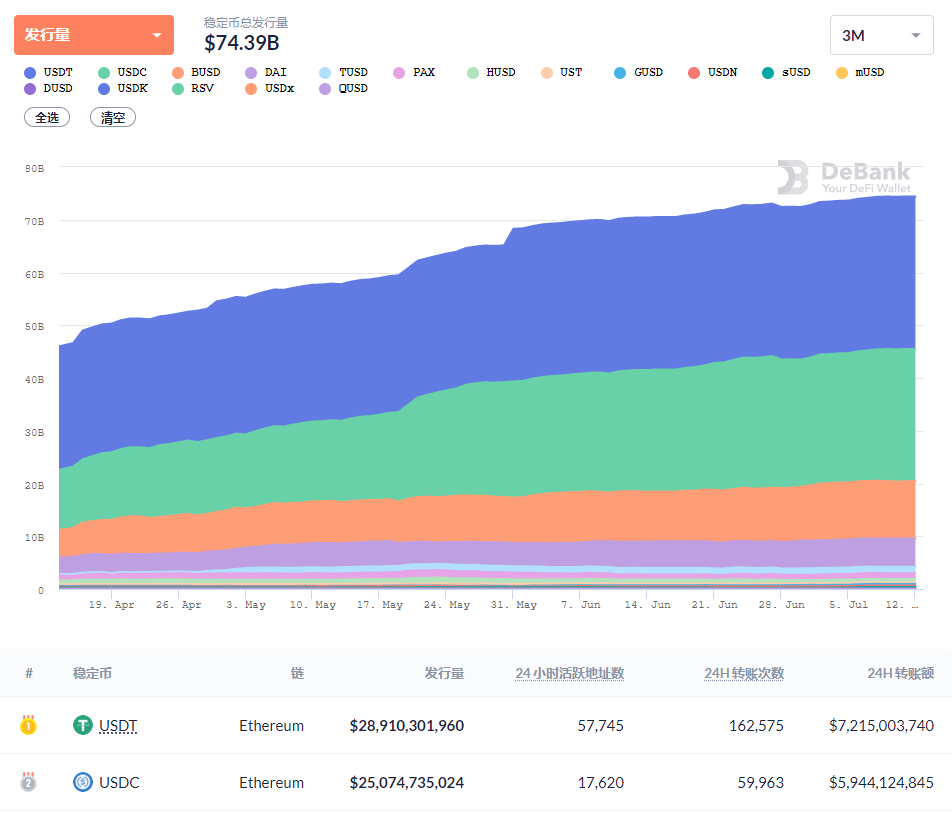Sort by 发行量 column header
Screen dimensions: 952x826
(444, 673)
